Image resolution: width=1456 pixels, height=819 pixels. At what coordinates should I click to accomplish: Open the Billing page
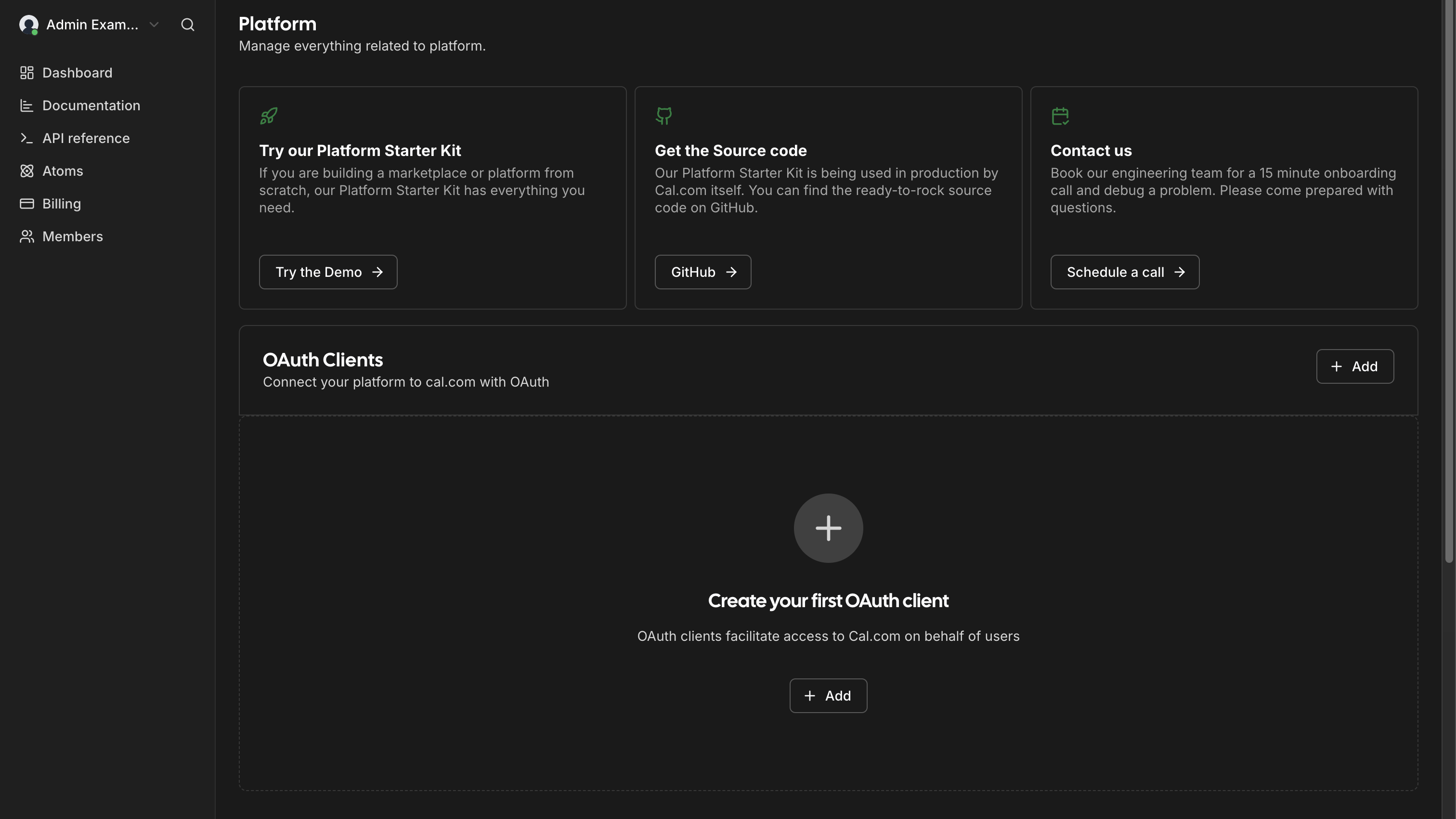point(61,204)
